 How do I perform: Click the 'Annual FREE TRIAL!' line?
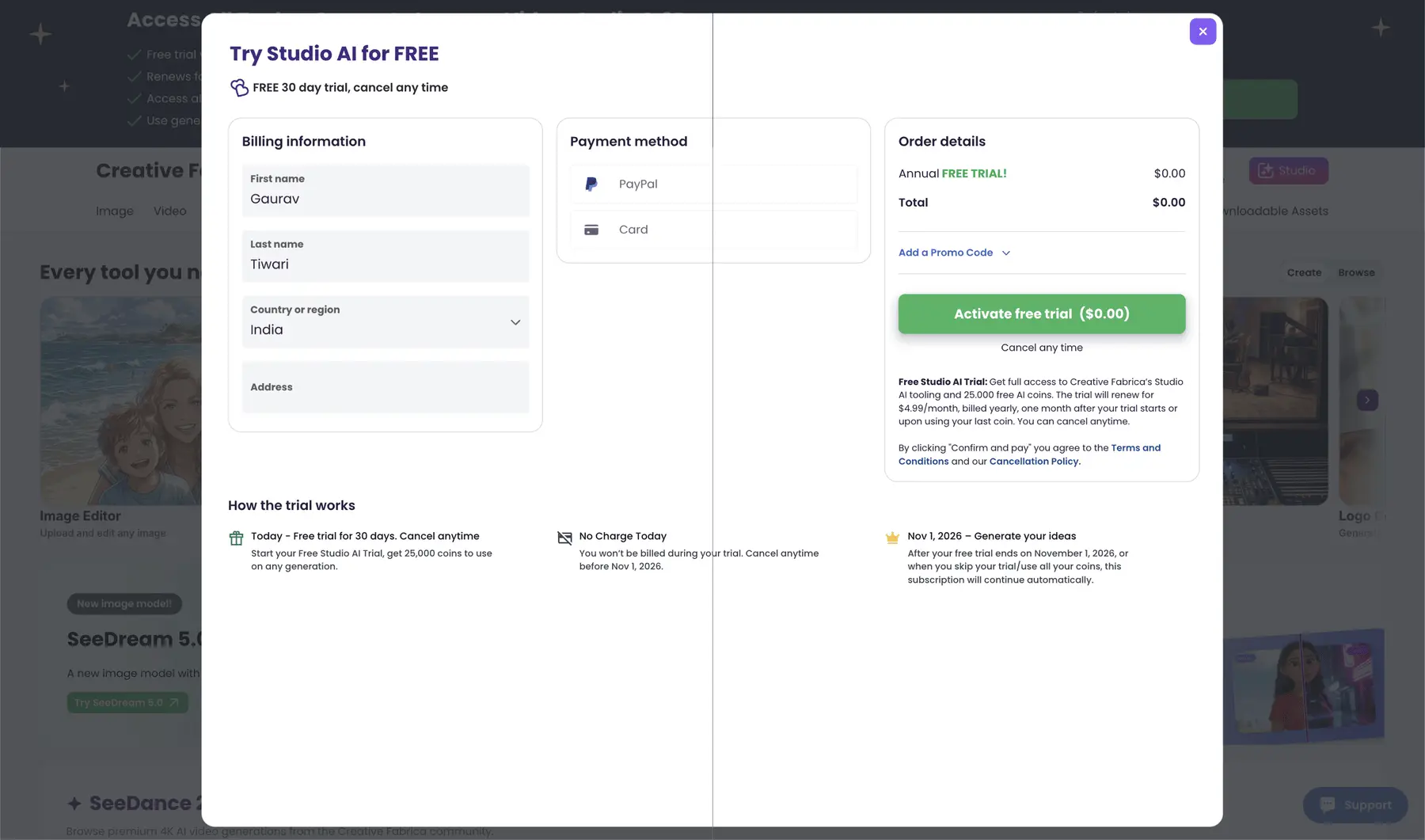[x=952, y=173]
